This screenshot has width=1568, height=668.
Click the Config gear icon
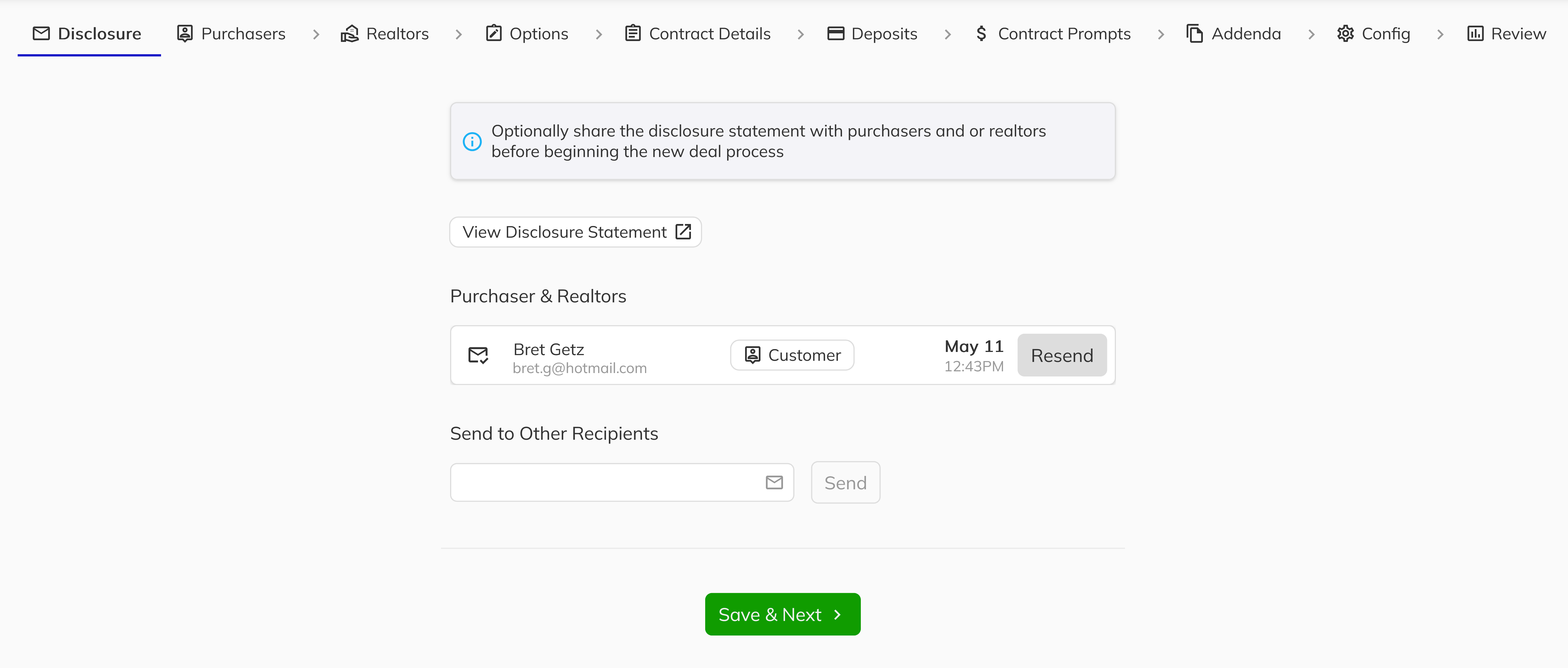point(1345,33)
